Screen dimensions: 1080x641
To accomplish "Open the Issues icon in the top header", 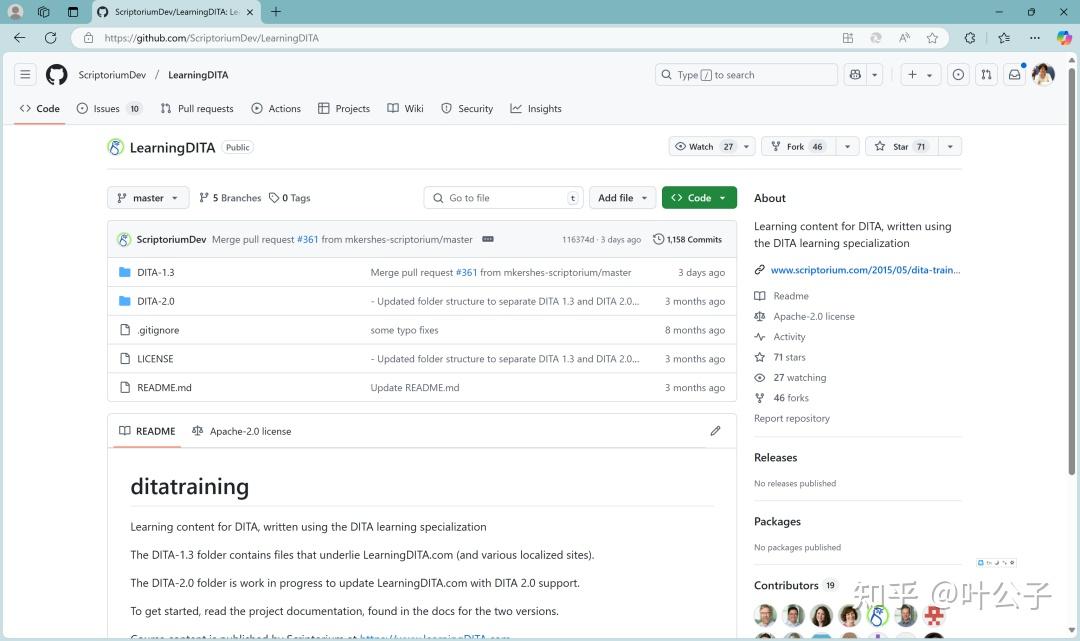I will click(958, 74).
